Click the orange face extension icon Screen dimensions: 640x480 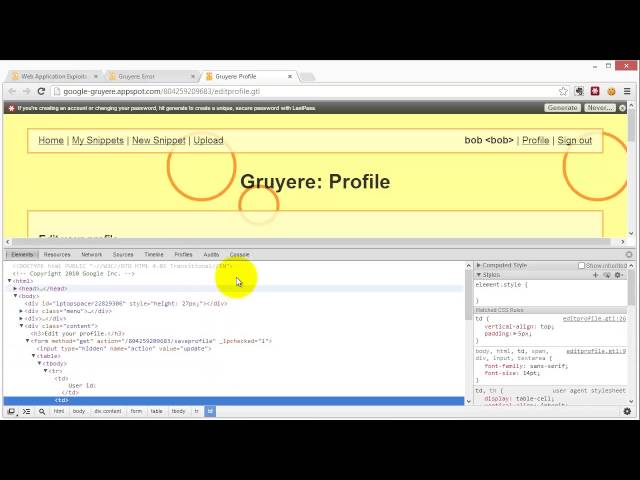[x=611, y=91]
